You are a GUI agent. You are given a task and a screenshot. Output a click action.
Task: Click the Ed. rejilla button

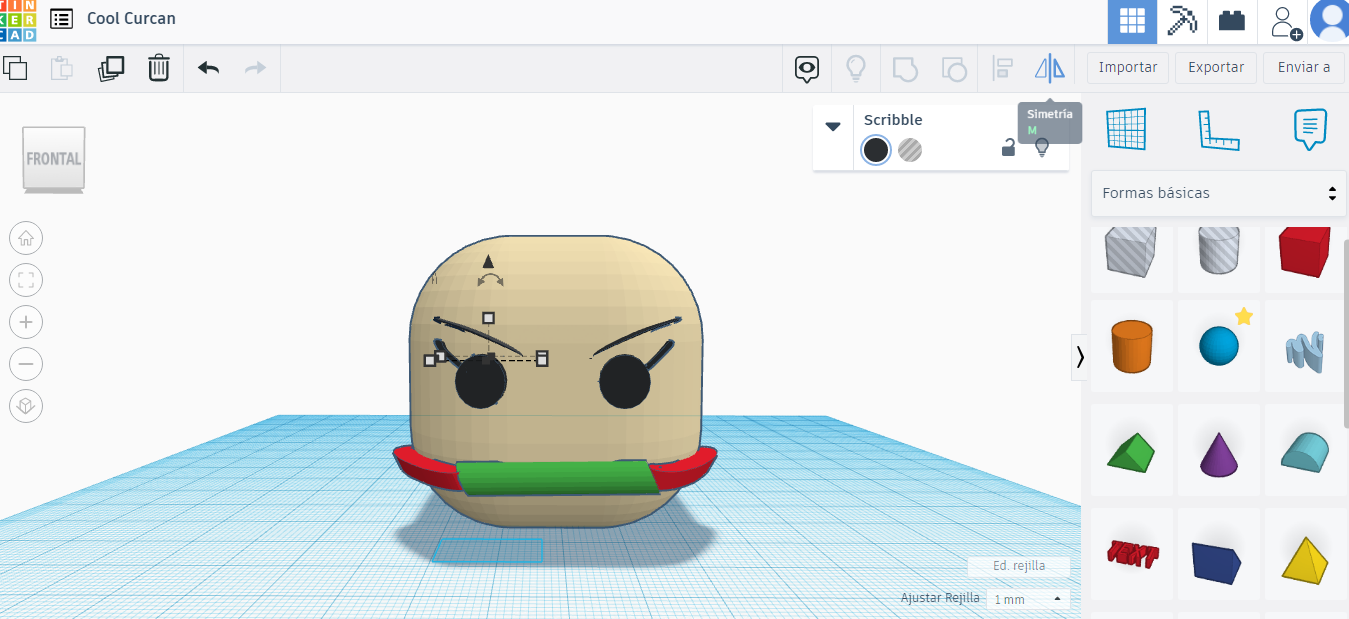1019,566
